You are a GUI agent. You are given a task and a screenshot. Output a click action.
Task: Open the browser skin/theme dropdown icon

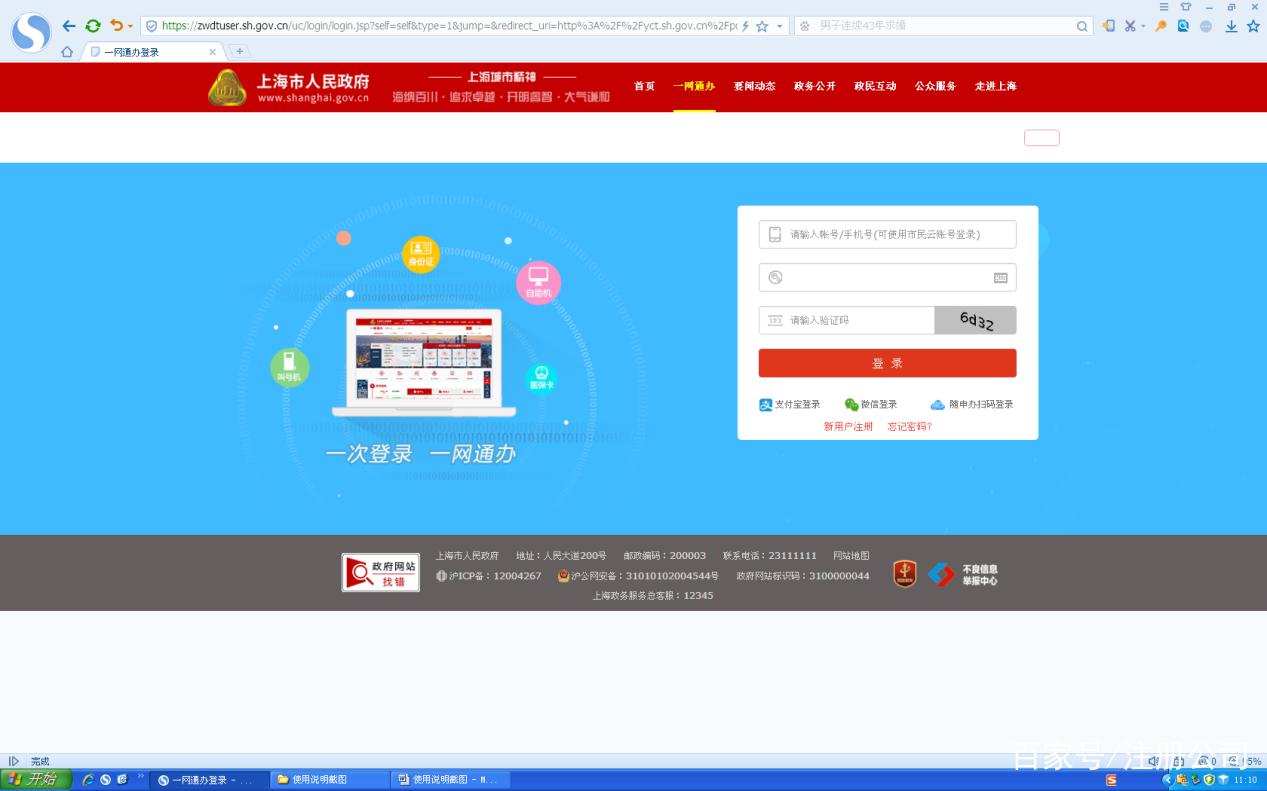pos(1186,7)
